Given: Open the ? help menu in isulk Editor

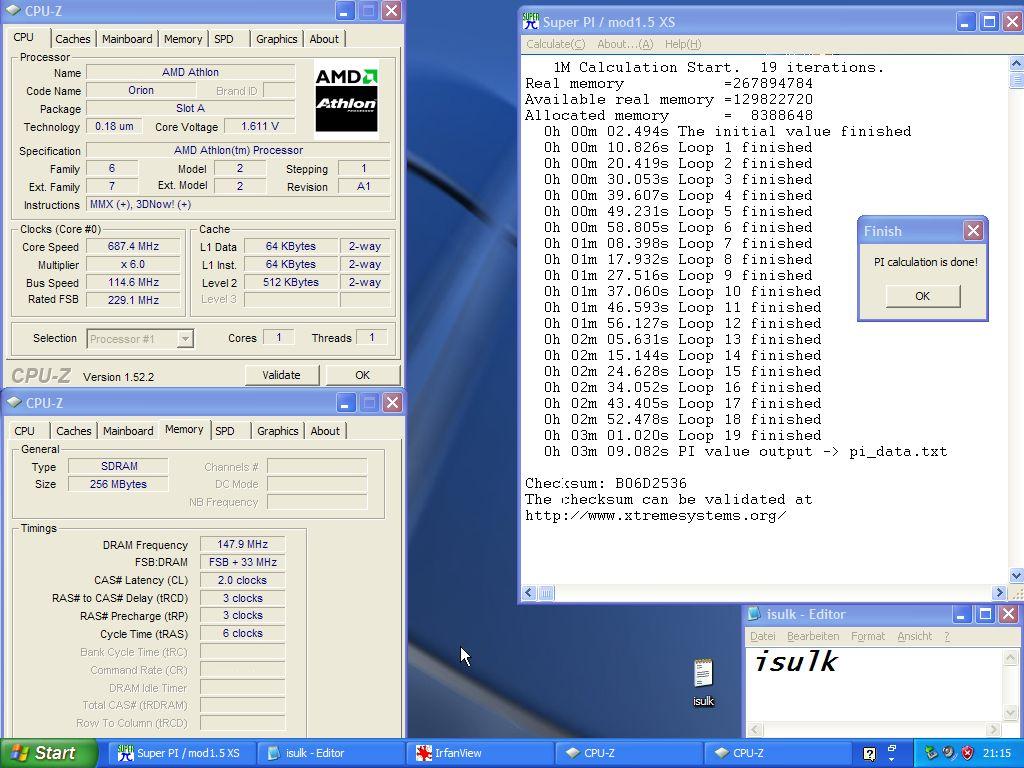Looking at the screenshot, I should 947,636.
